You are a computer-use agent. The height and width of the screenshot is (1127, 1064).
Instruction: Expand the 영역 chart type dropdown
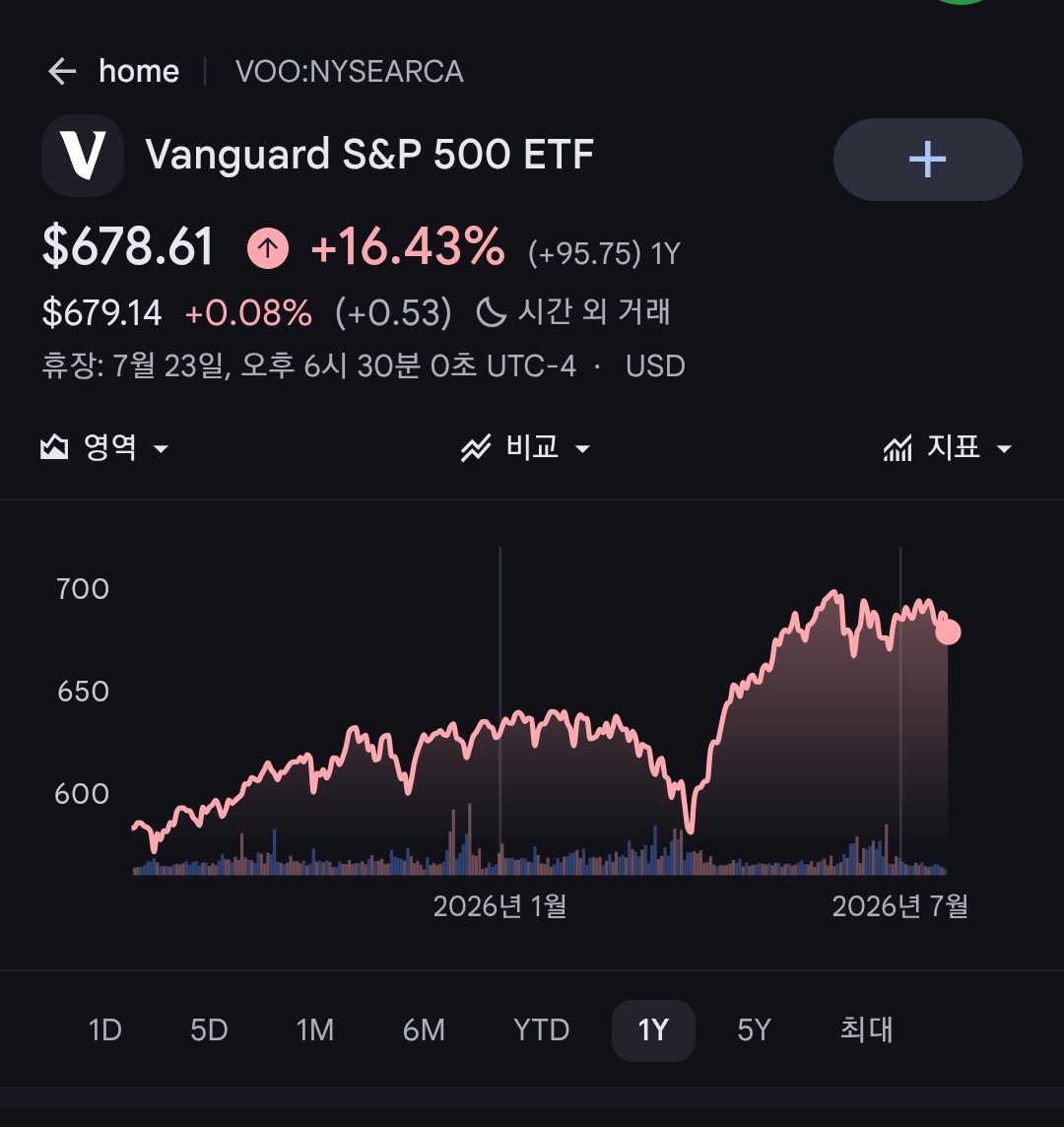[104, 448]
